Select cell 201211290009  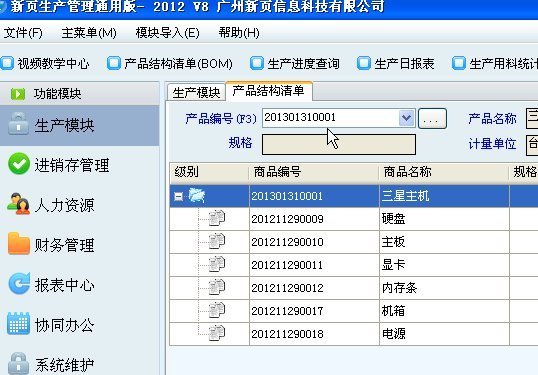click(314, 219)
